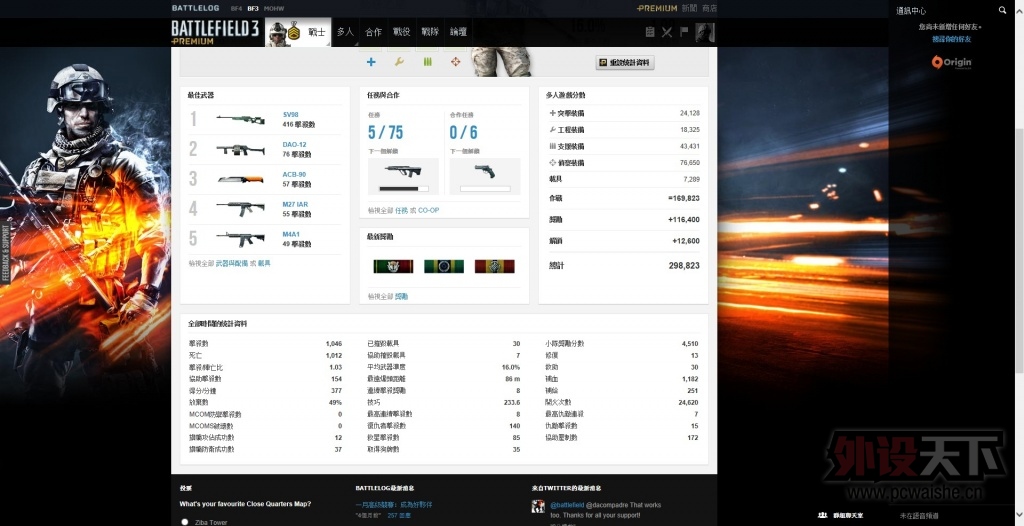Click the next assignment unlock rifle image

click(x=403, y=172)
